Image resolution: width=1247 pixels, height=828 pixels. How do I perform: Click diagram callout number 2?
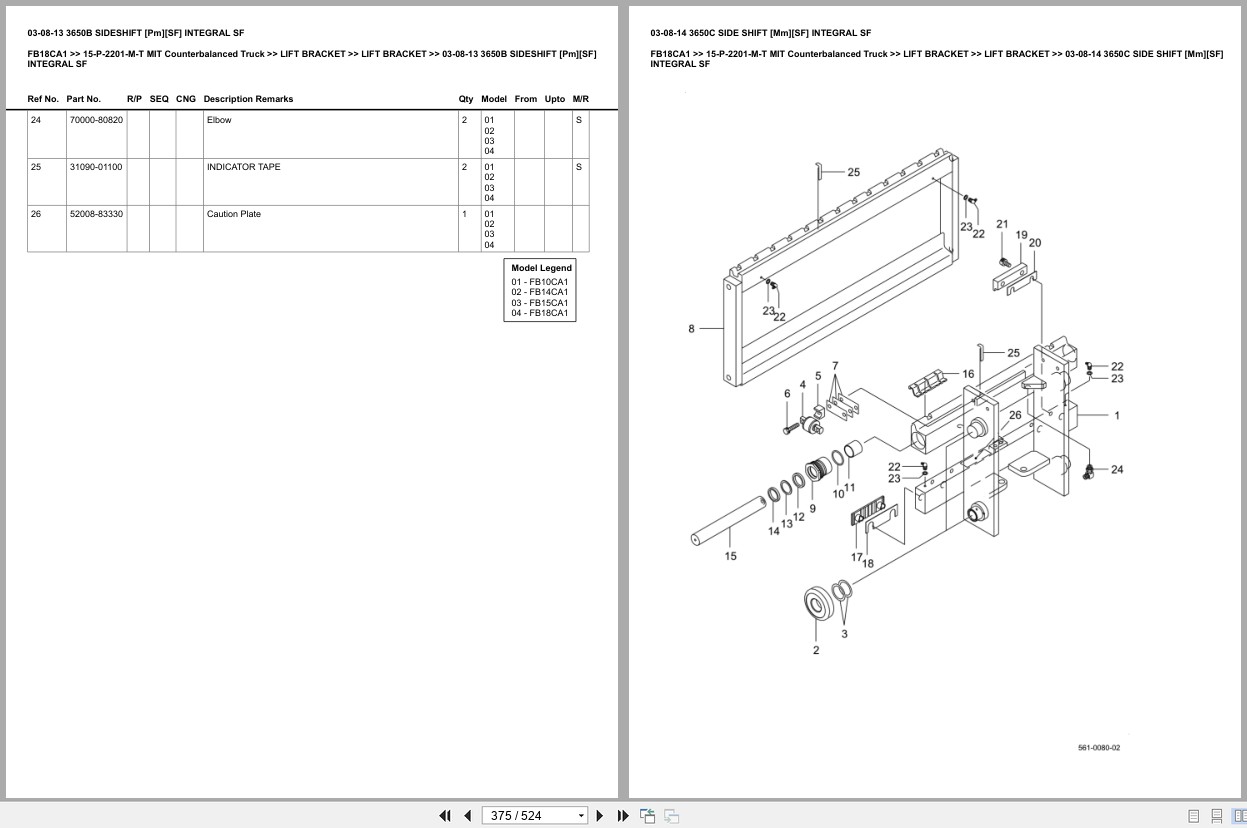click(x=816, y=650)
